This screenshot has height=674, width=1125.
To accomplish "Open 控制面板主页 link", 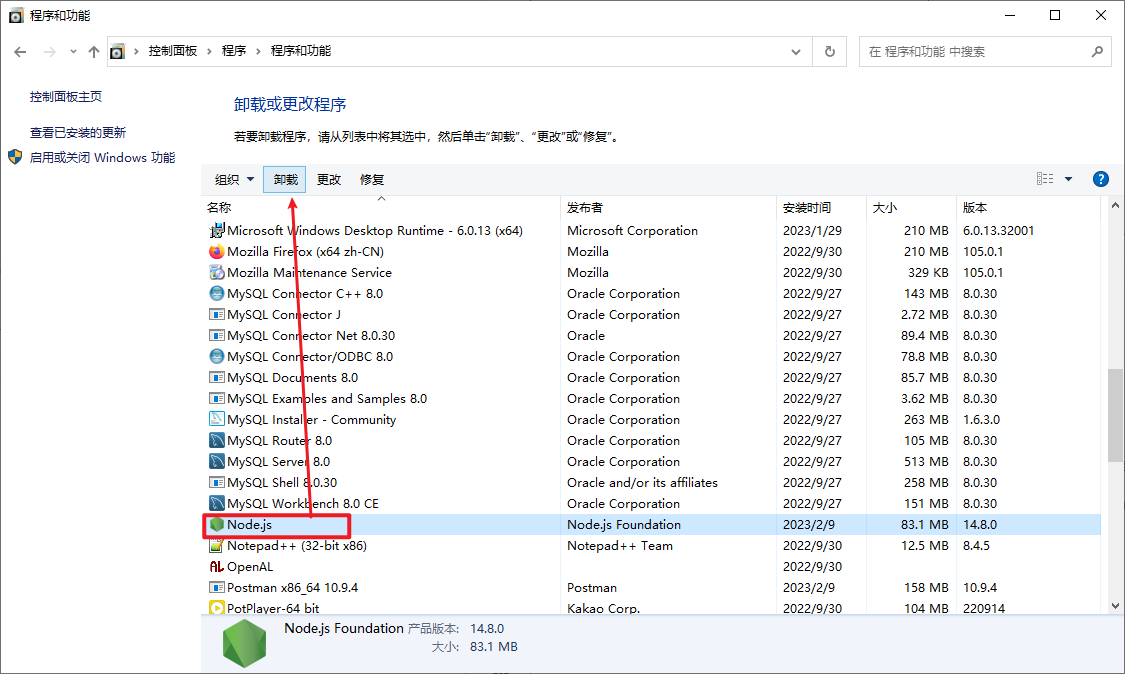I will (x=66, y=96).
